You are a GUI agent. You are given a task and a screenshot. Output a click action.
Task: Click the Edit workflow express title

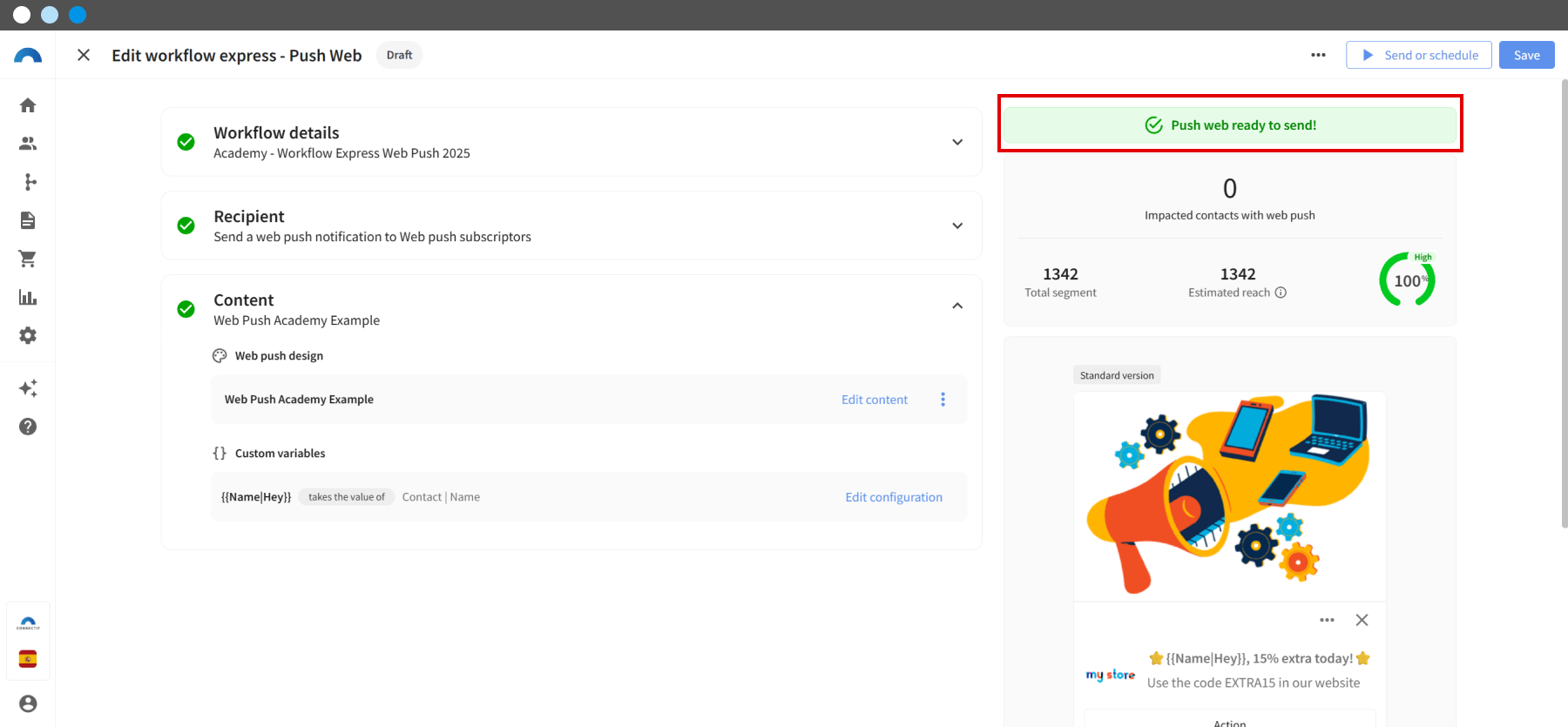[x=237, y=55]
